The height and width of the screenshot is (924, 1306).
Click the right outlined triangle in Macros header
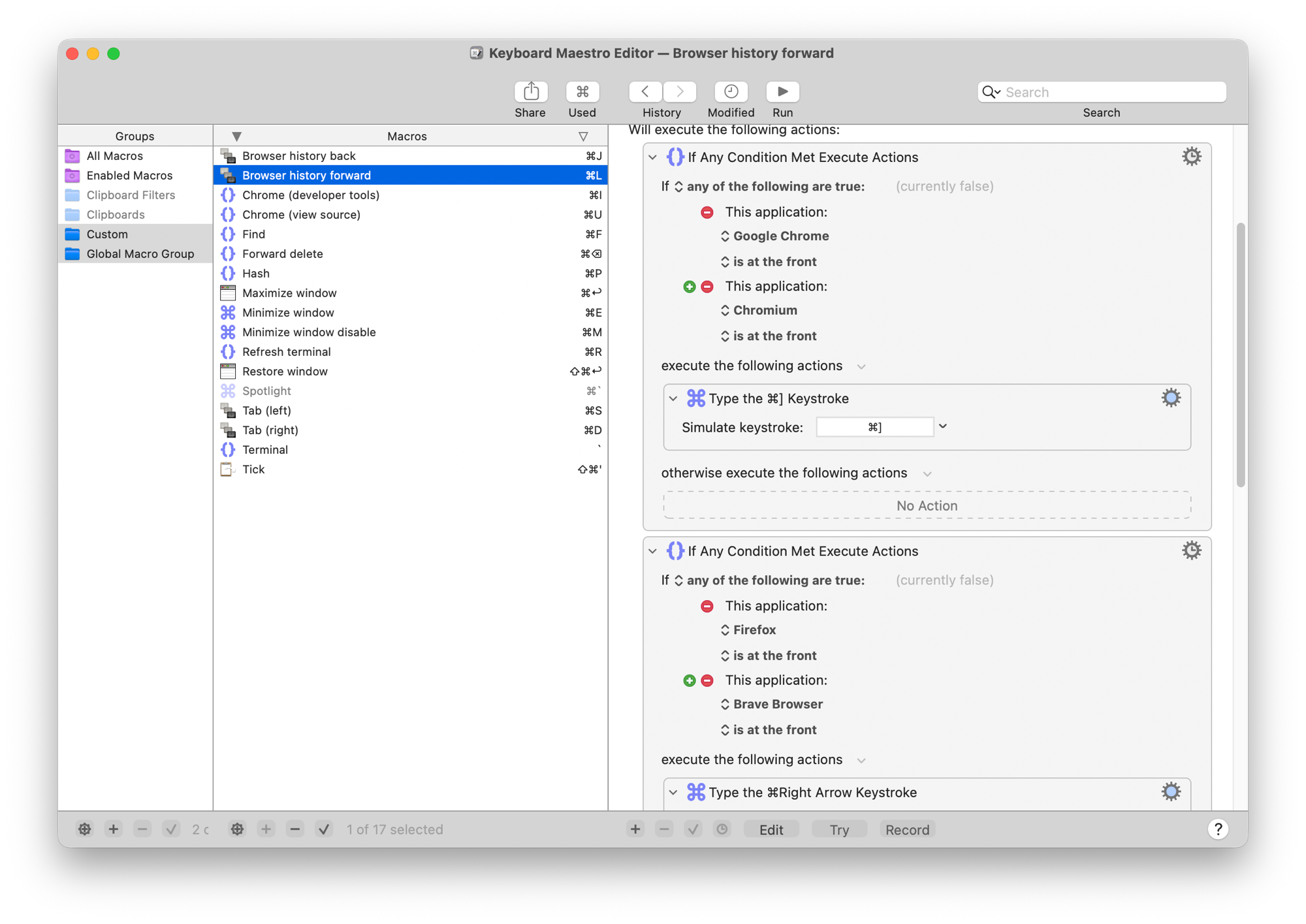[583, 136]
